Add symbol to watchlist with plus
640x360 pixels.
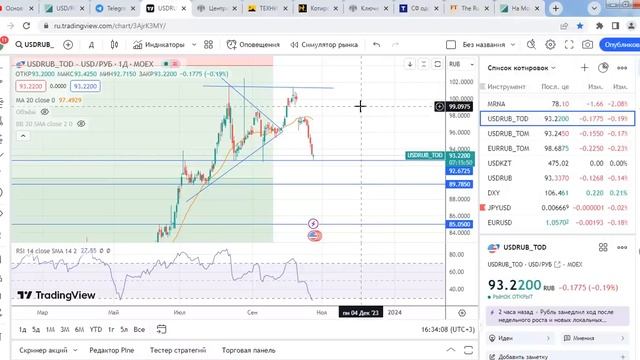click(584, 68)
